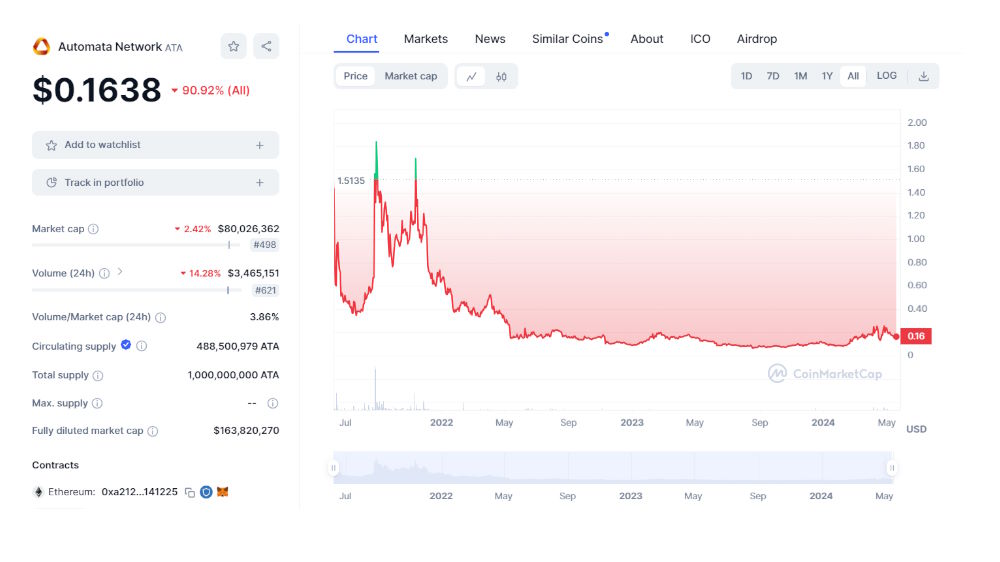Click the 488,500,979 ATA supply value
The width and height of the screenshot is (1000, 562).
238,346
